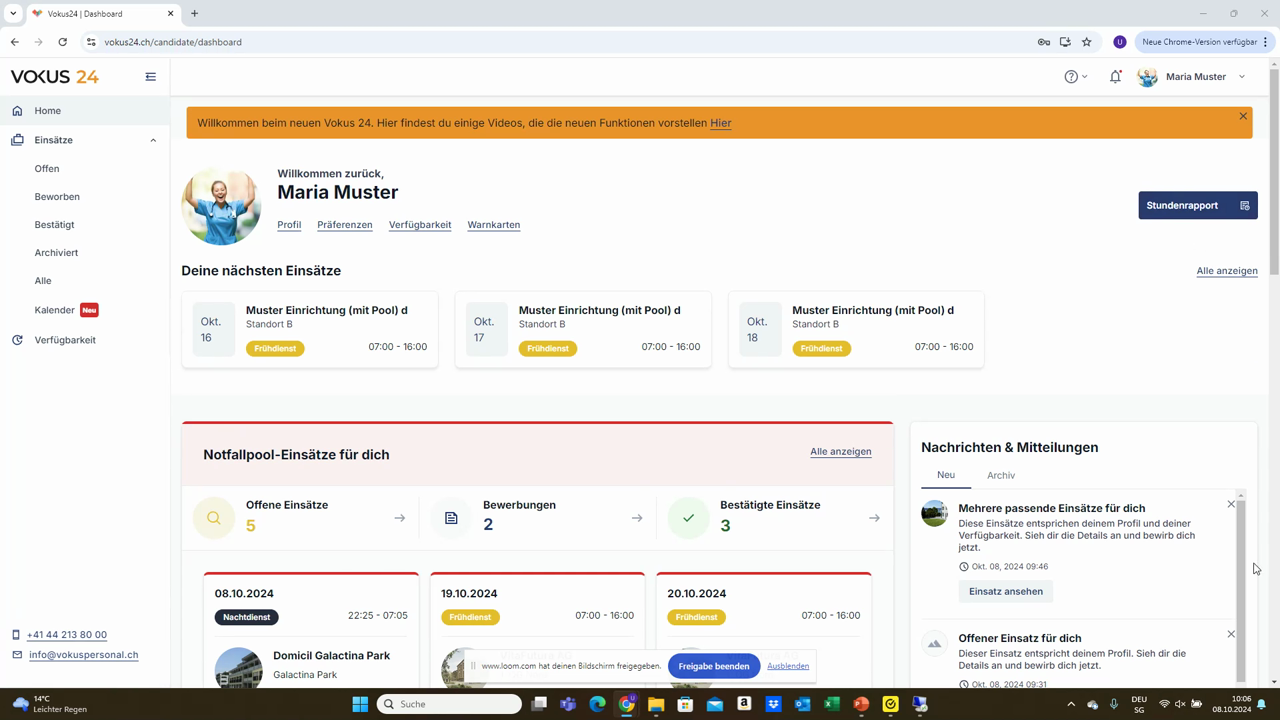
Task: Open the Präferenzen link under Maria Muster
Action: pyautogui.click(x=345, y=225)
